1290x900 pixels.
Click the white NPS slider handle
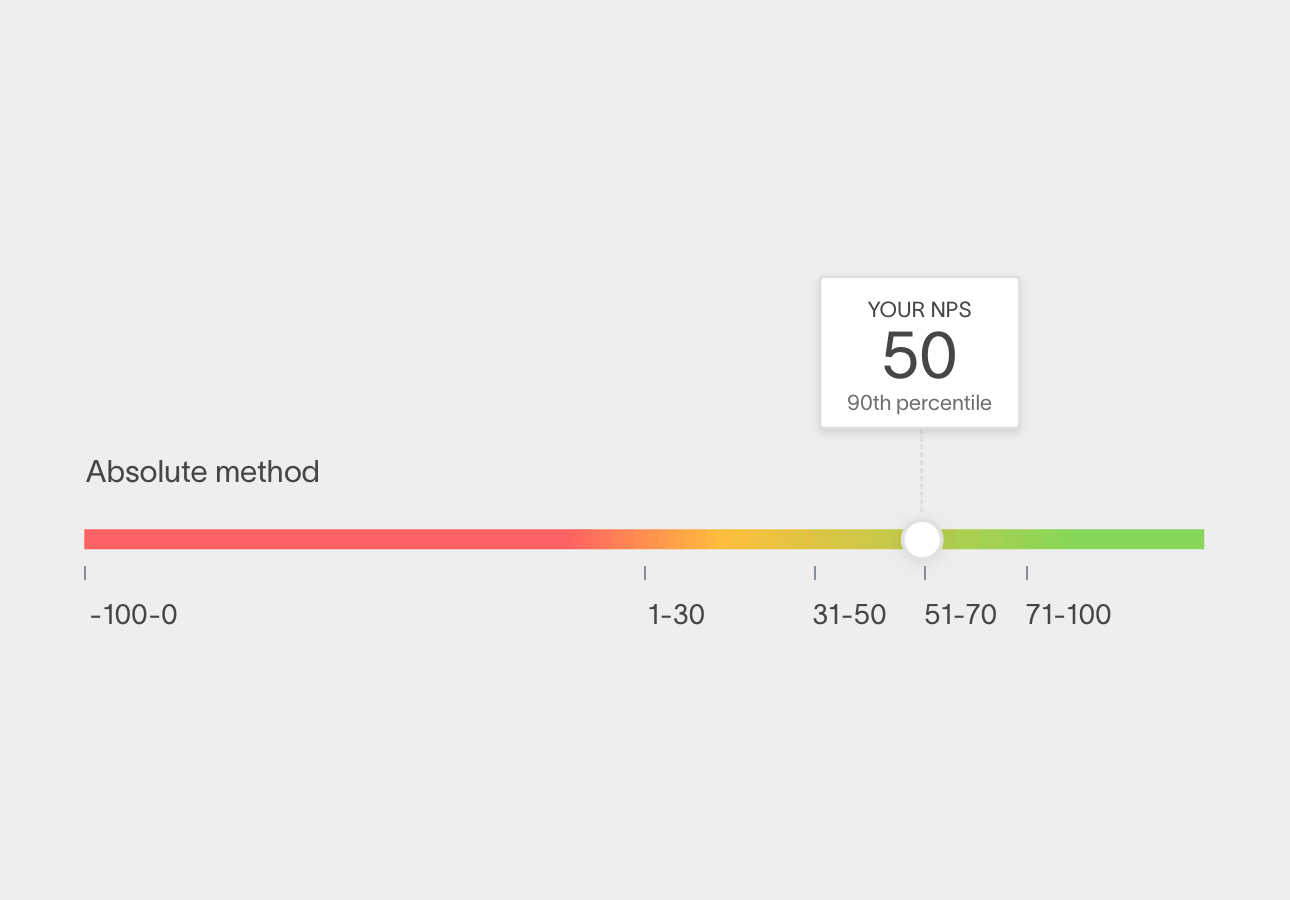click(x=922, y=539)
